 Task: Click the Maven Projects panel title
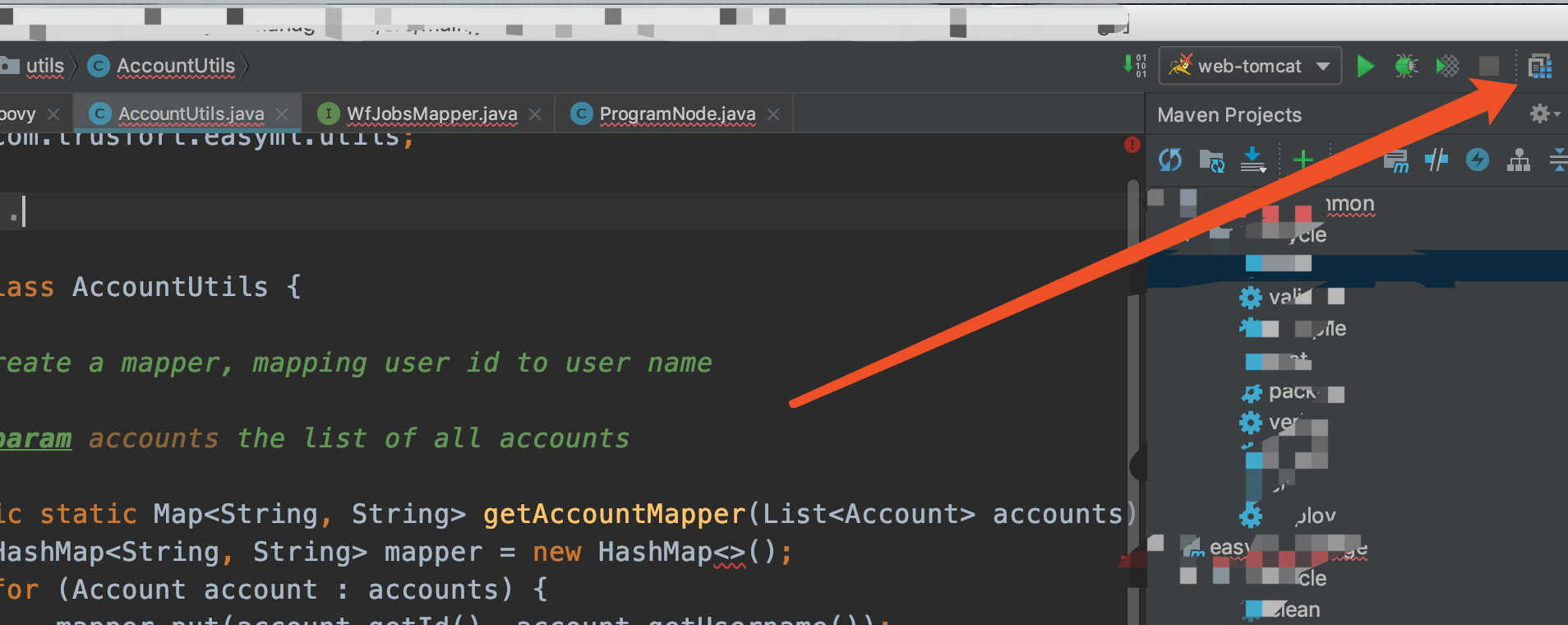[1229, 115]
